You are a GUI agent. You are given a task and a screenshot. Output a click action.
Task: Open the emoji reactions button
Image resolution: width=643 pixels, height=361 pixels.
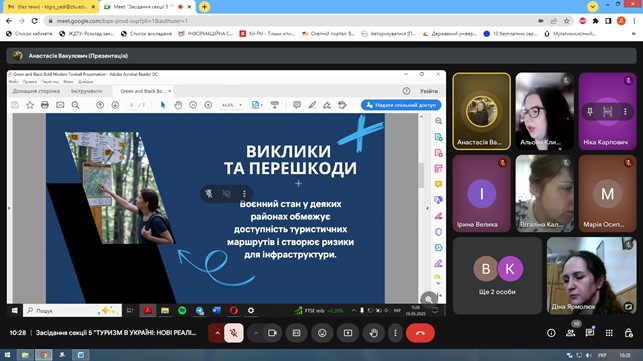322,333
